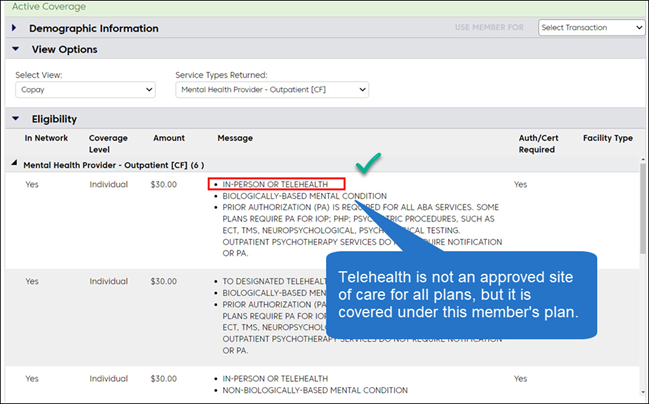This screenshot has width=649, height=404.
Task: Click the Coverage Level column header
Action: click(108, 144)
